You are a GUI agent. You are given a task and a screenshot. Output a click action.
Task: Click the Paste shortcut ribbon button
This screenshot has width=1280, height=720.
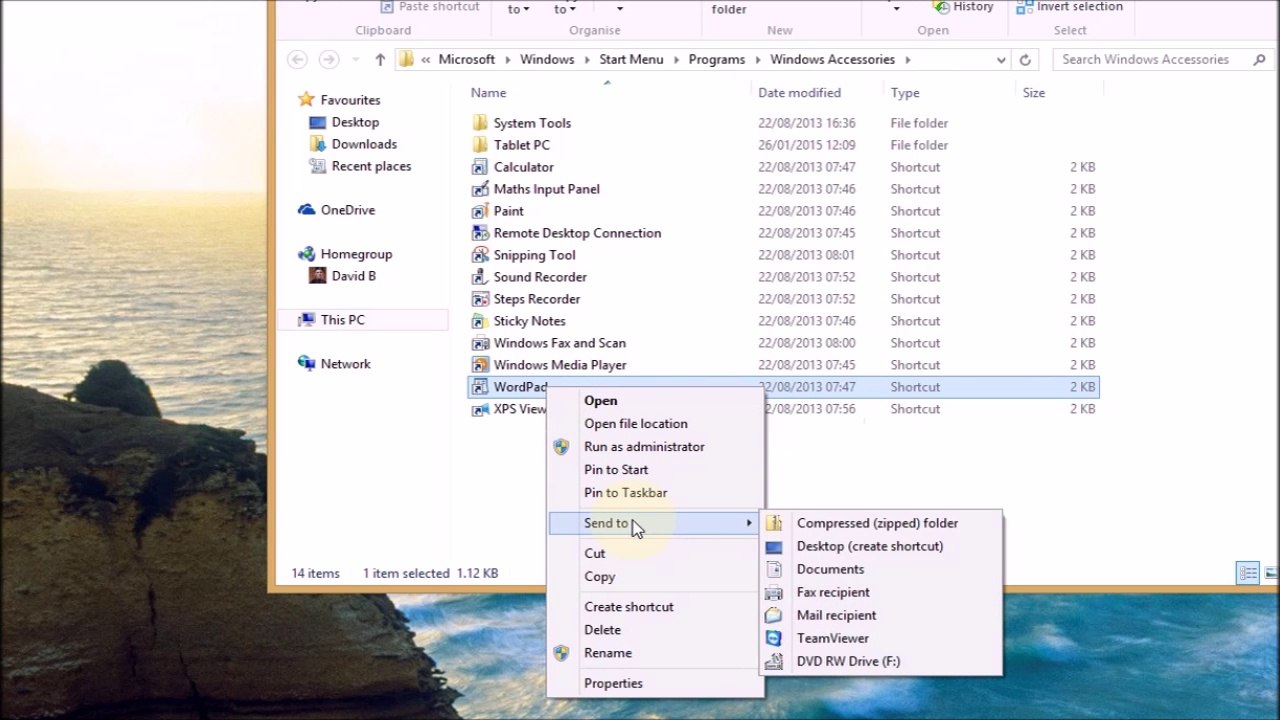(x=429, y=7)
